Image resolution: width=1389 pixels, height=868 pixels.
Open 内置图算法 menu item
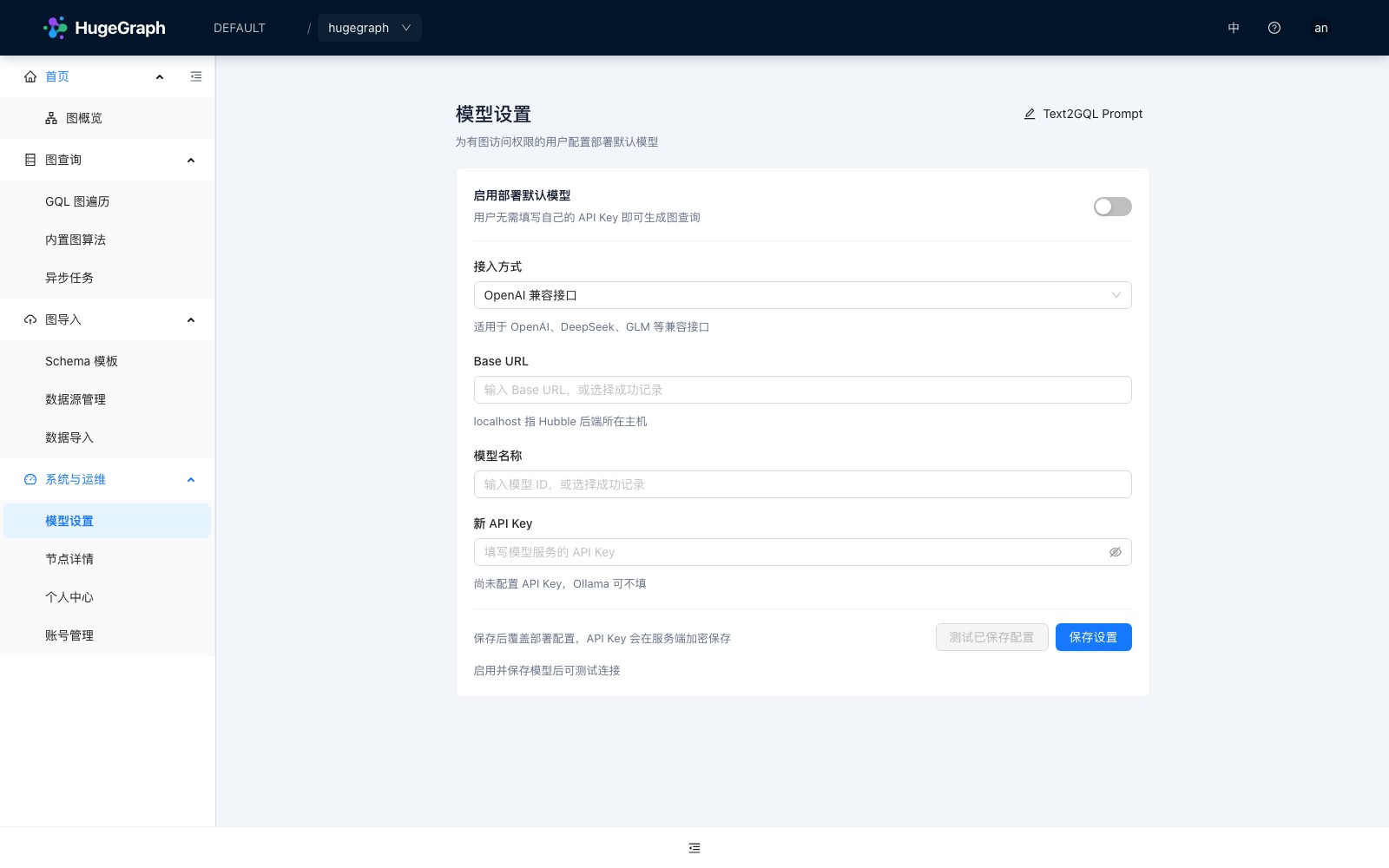tap(108, 240)
